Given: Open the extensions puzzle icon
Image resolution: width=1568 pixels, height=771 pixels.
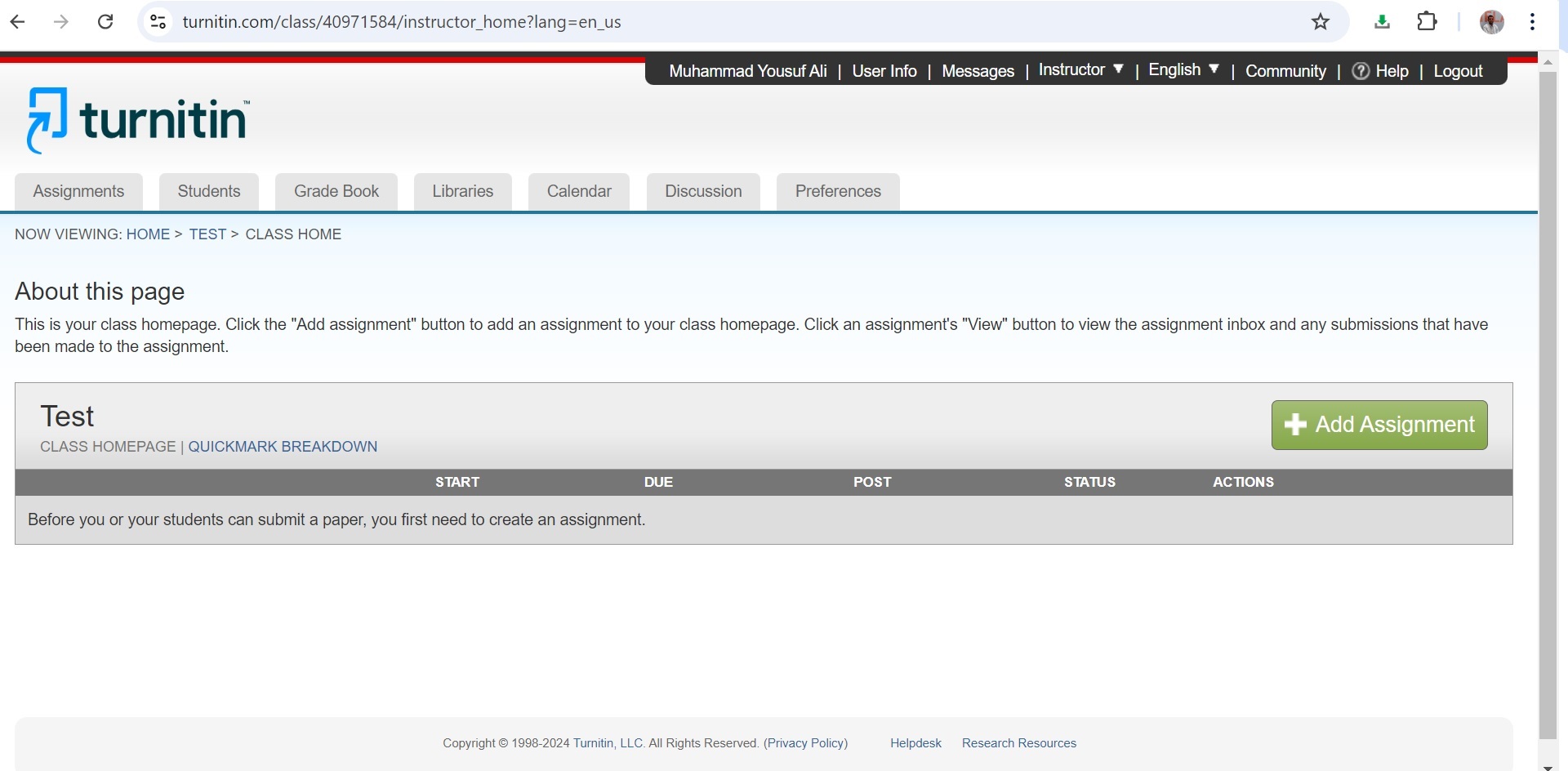Looking at the screenshot, I should (1427, 22).
